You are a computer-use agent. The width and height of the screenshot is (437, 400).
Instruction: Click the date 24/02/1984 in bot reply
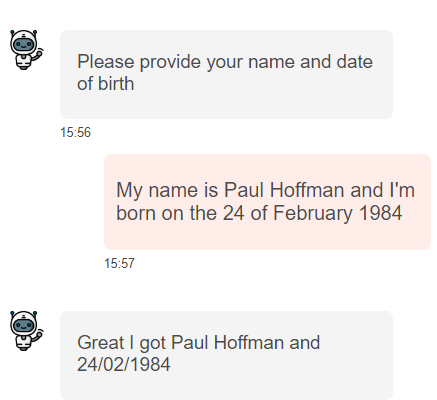pyautogui.click(x=124, y=364)
